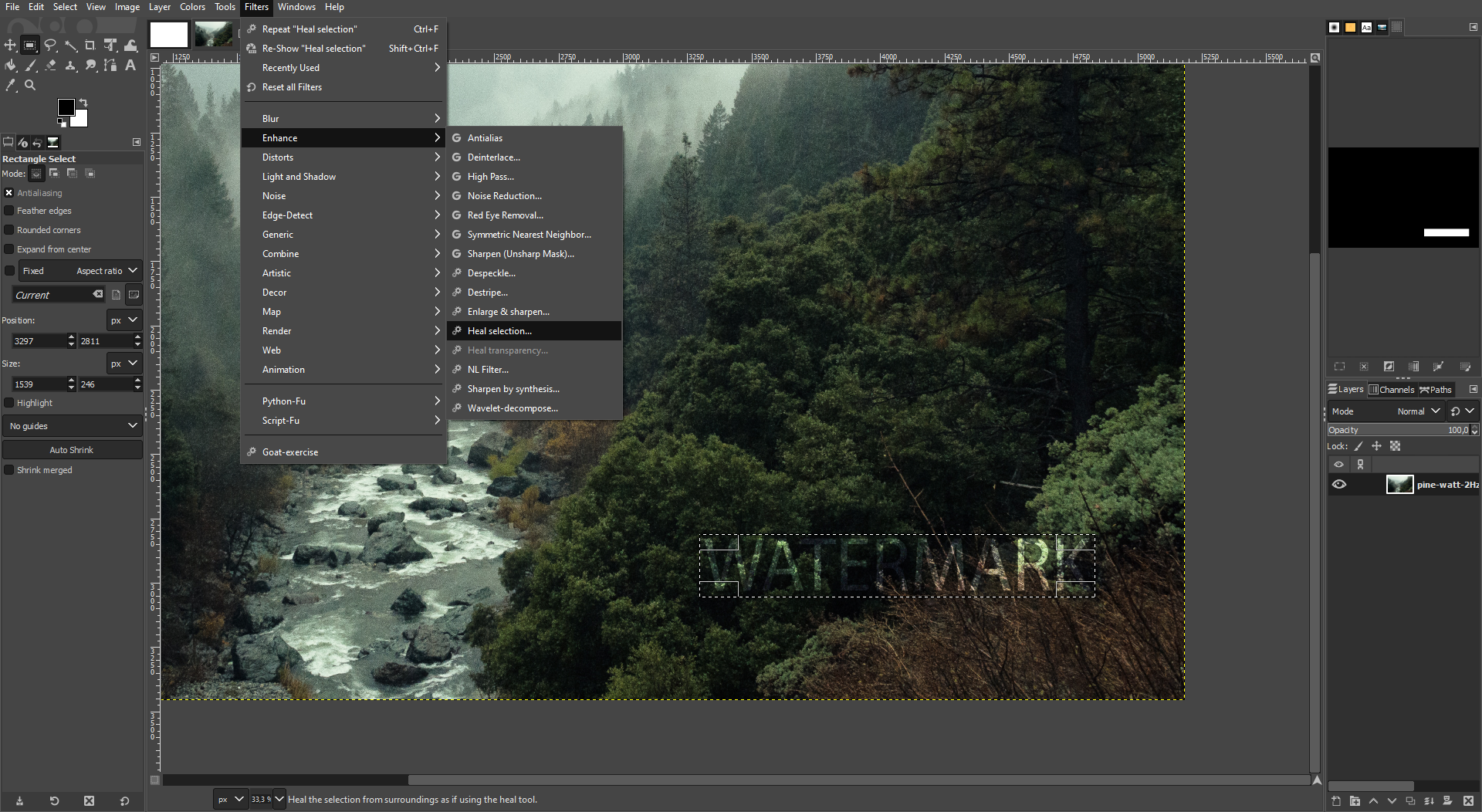
Task: Open the No guides dropdown
Action: 72,425
